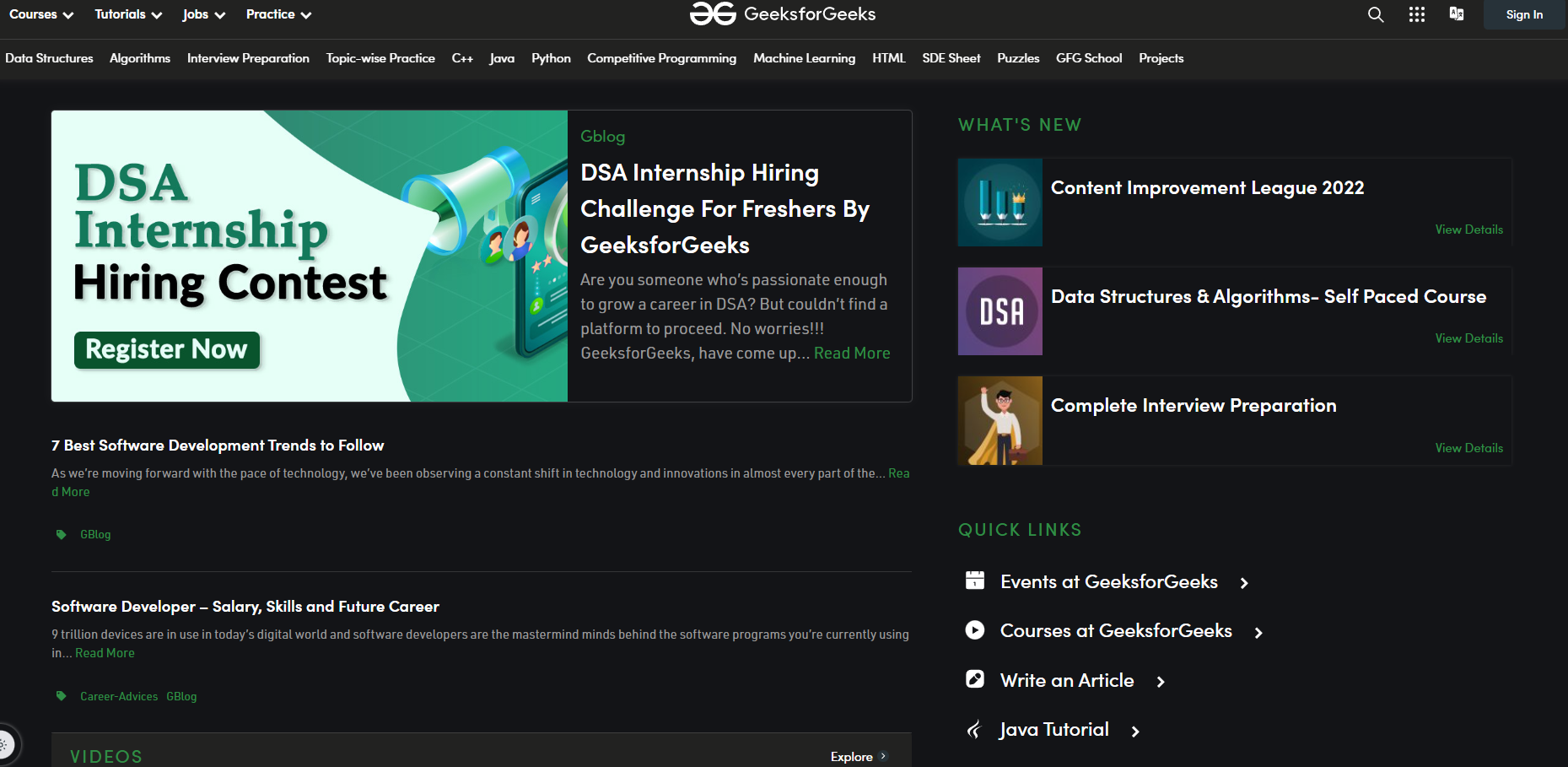This screenshot has width=1568, height=767.
Task: Click arrow next to Java Tutorial
Action: coord(1135,732)
